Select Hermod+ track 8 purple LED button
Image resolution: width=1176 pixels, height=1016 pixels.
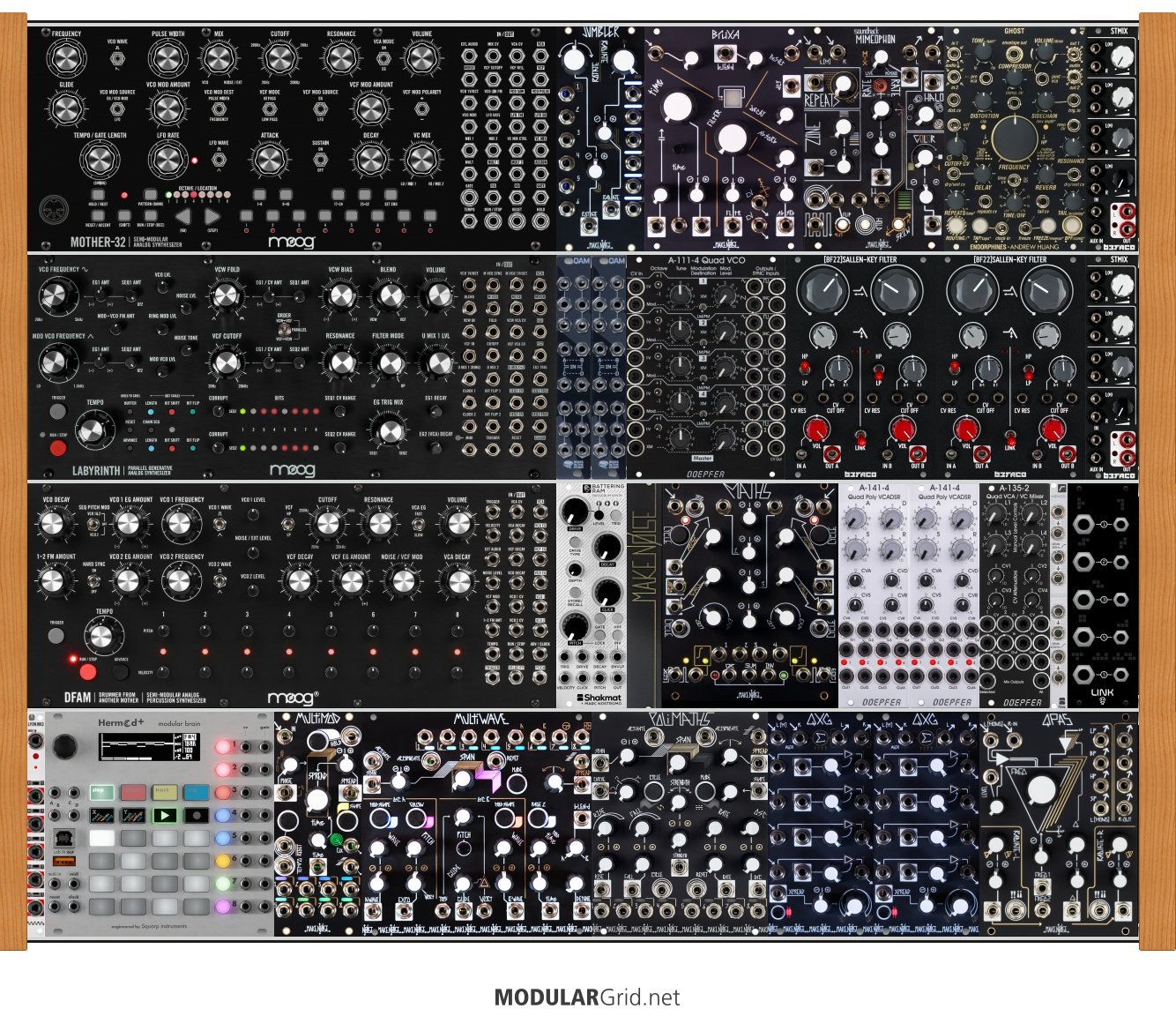pyautogui.click(x=223, y=906)
